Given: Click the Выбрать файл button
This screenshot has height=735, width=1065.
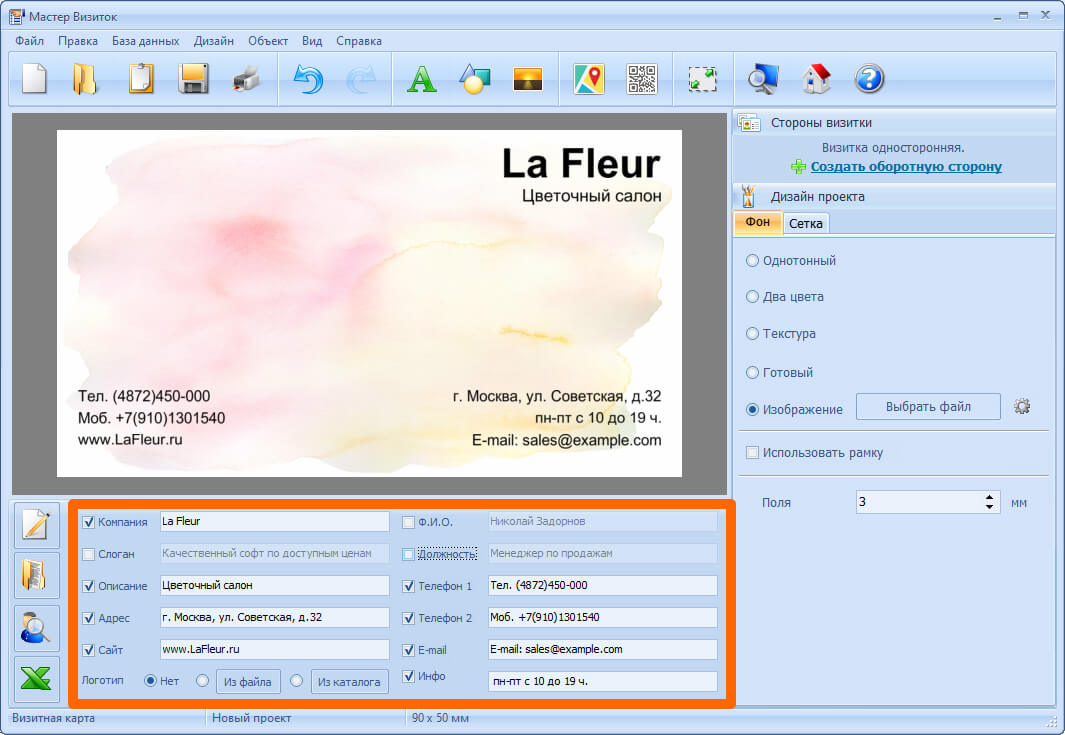Looking at the screenshot, I should click(x=928, y=407).
